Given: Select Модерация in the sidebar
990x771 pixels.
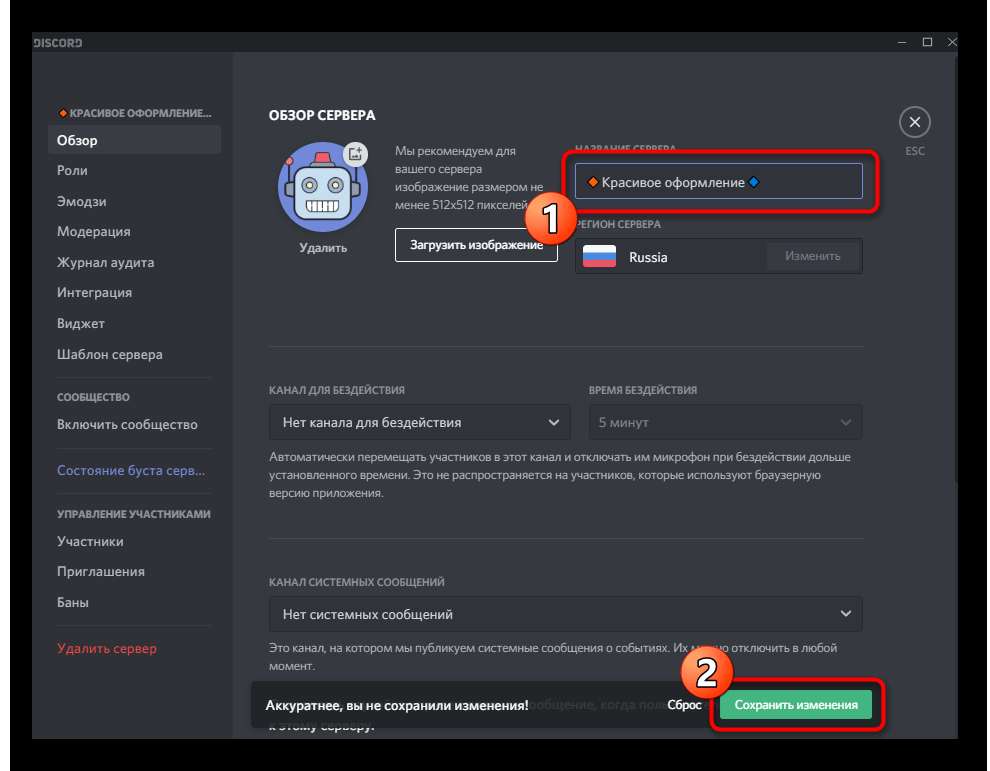Looking at the screenshot, I should tap(93, 232).
